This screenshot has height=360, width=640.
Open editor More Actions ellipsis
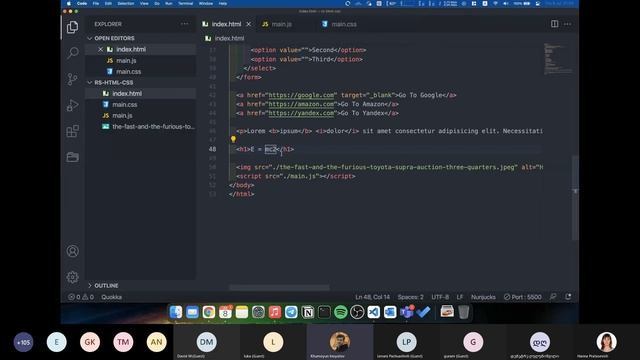pyautogui.click(x=567, y=24)
